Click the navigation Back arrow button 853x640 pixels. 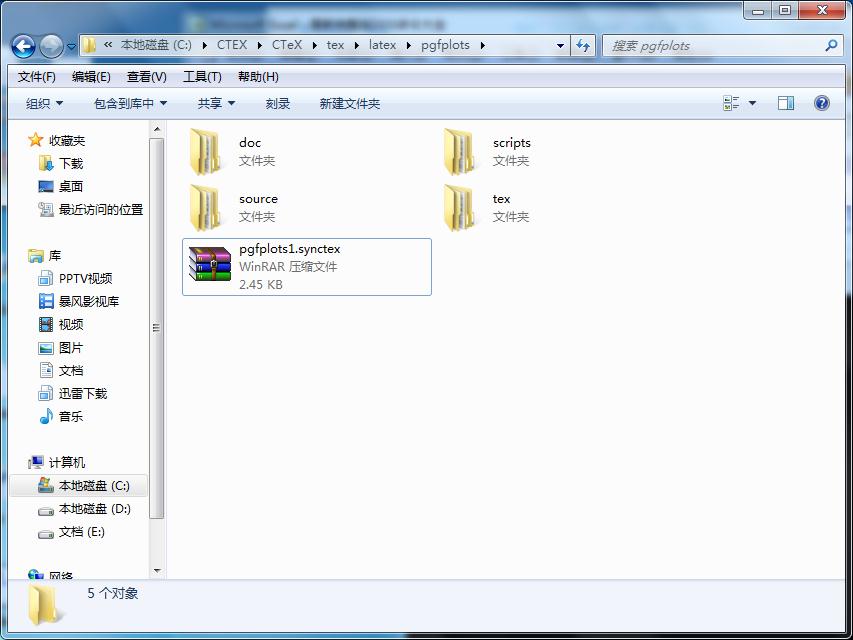coord(22,45)
